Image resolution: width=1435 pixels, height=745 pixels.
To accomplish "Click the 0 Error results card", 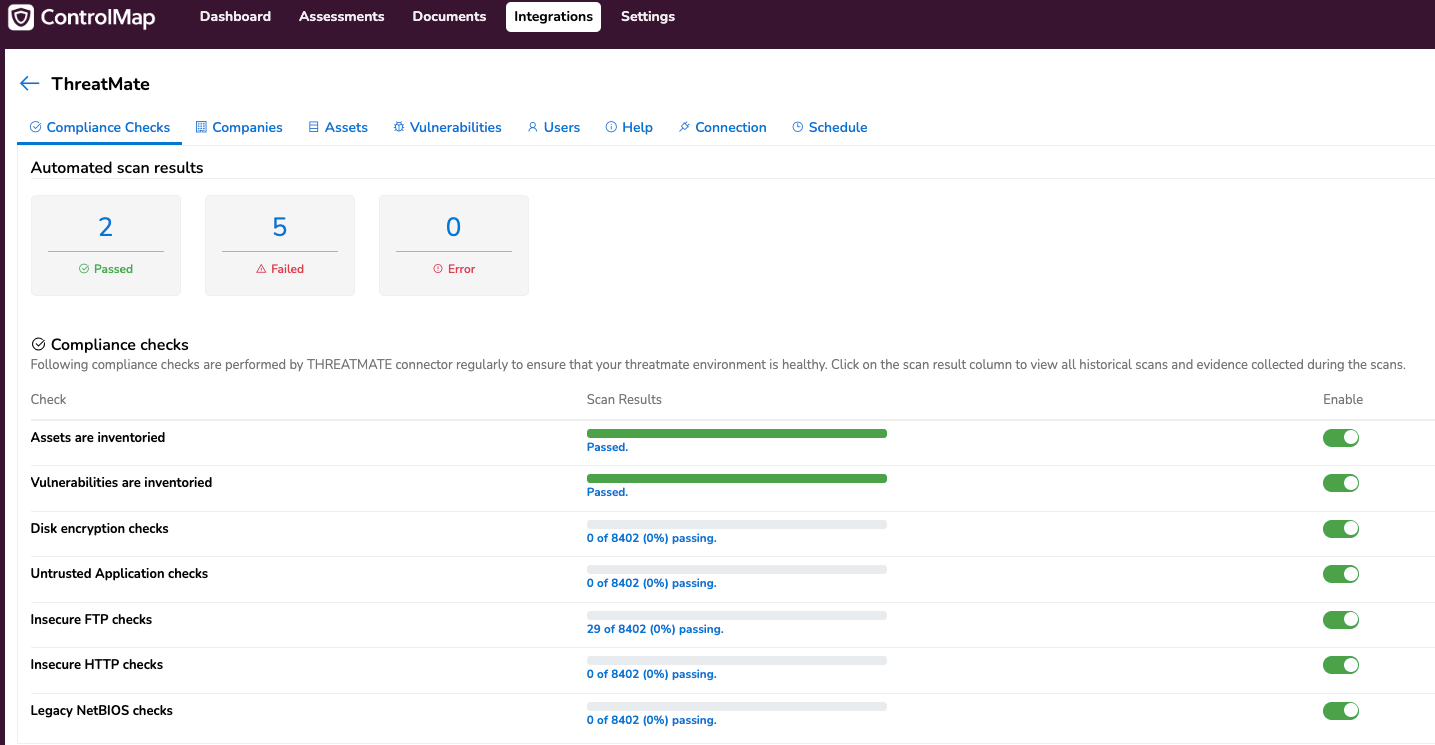I will (x=454, y=245).
